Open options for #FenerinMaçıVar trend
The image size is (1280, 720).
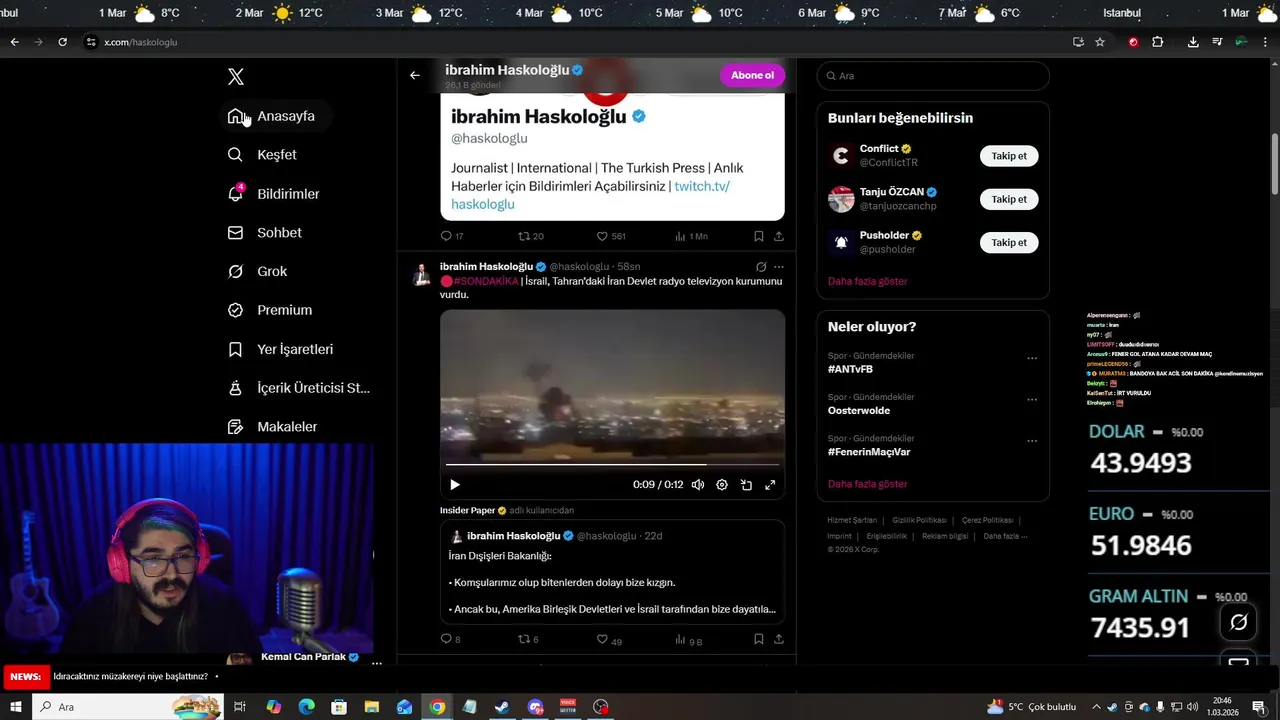click(x=1032, y=441)
